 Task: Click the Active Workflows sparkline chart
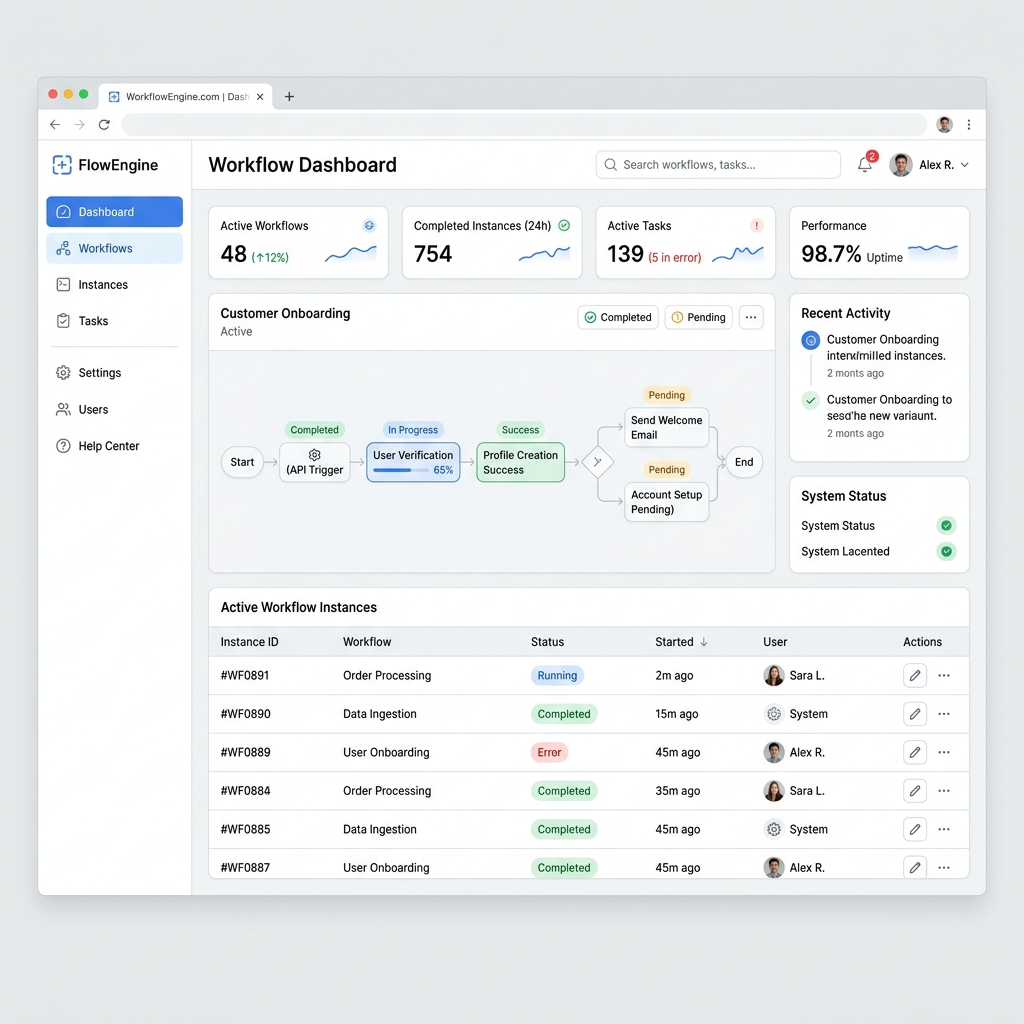tap(351, 253)
